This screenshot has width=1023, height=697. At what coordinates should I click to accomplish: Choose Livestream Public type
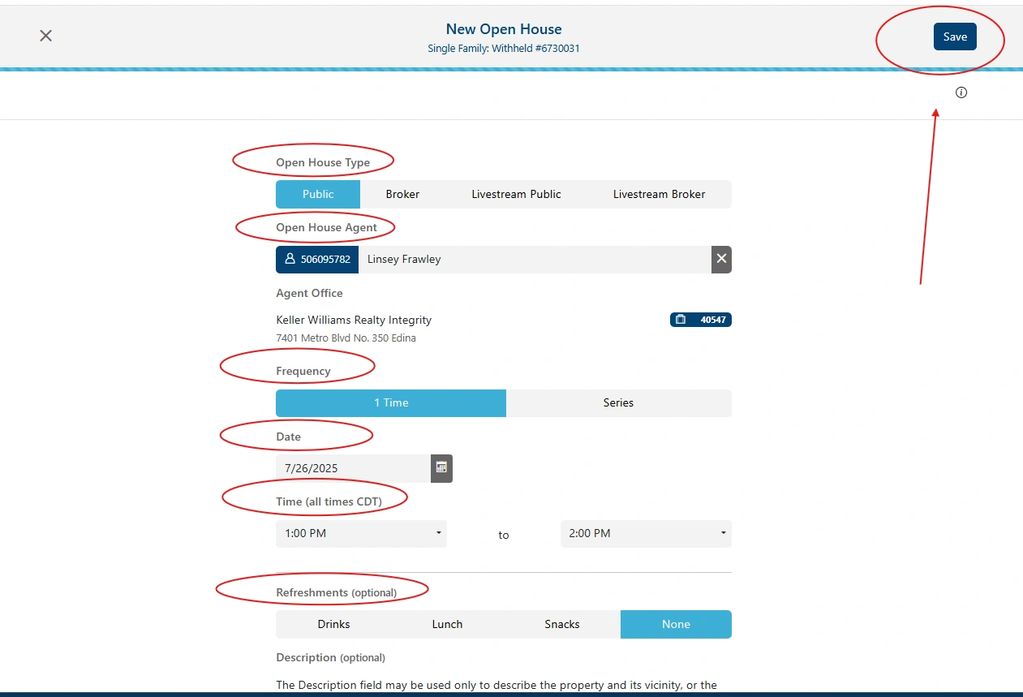tap(516, 194)
